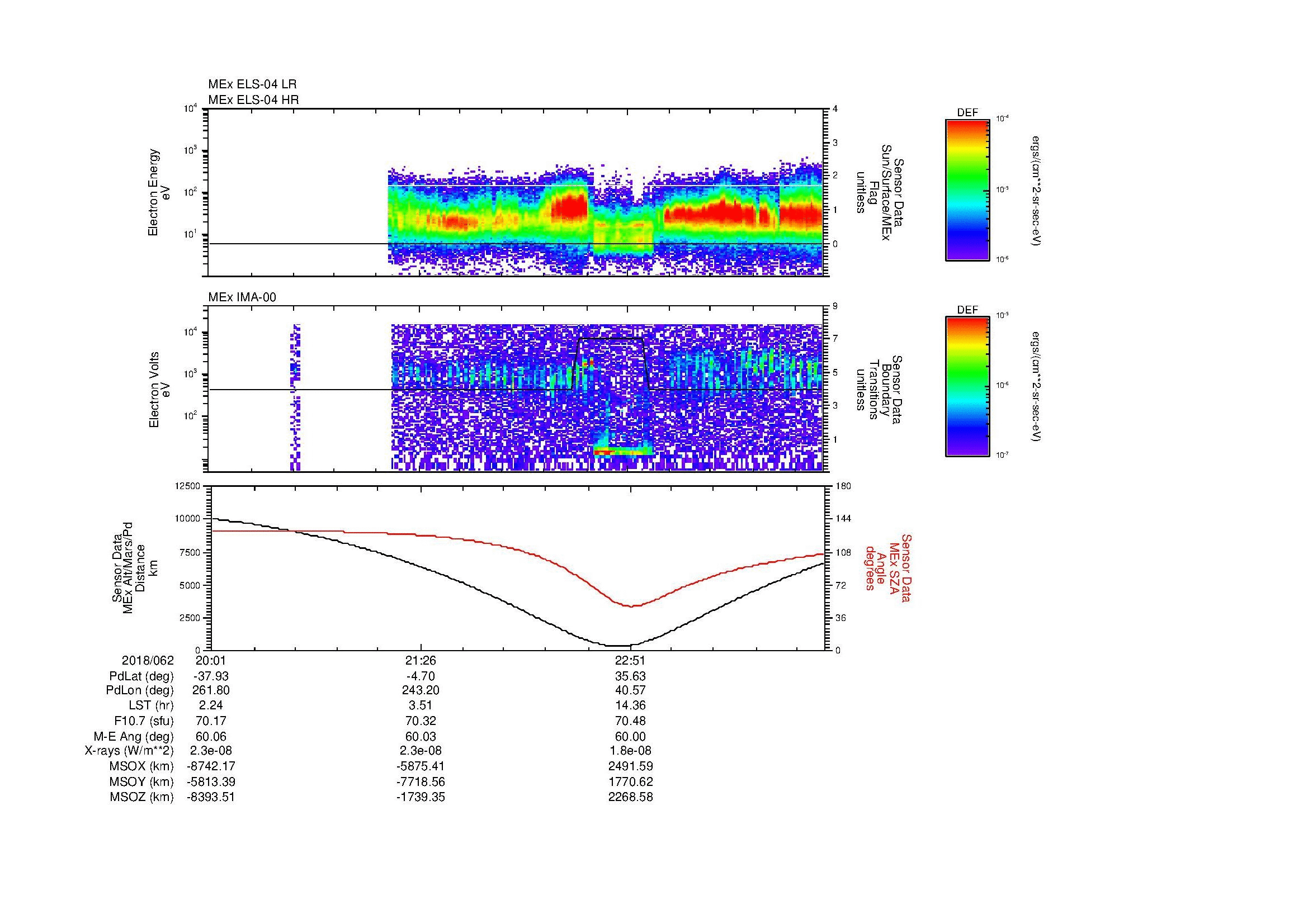Click the F10.7 value '70.32'
Image resolution: width=1308 pixels, height=924 pixels.
point(421,721)
